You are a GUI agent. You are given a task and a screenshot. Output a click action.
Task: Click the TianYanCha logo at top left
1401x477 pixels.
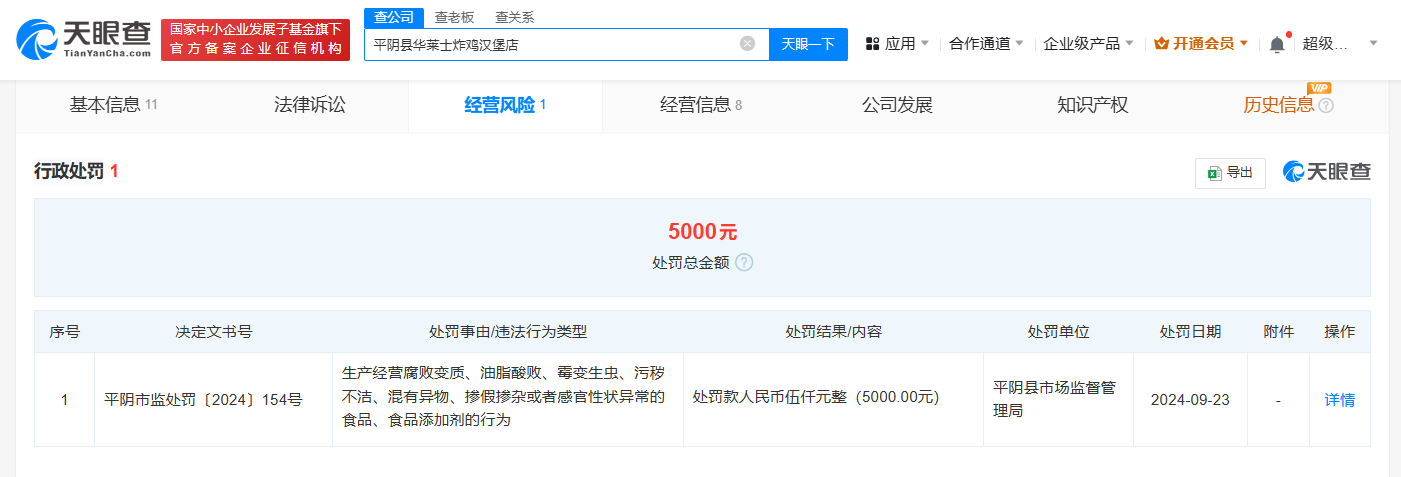pos(83,39)
